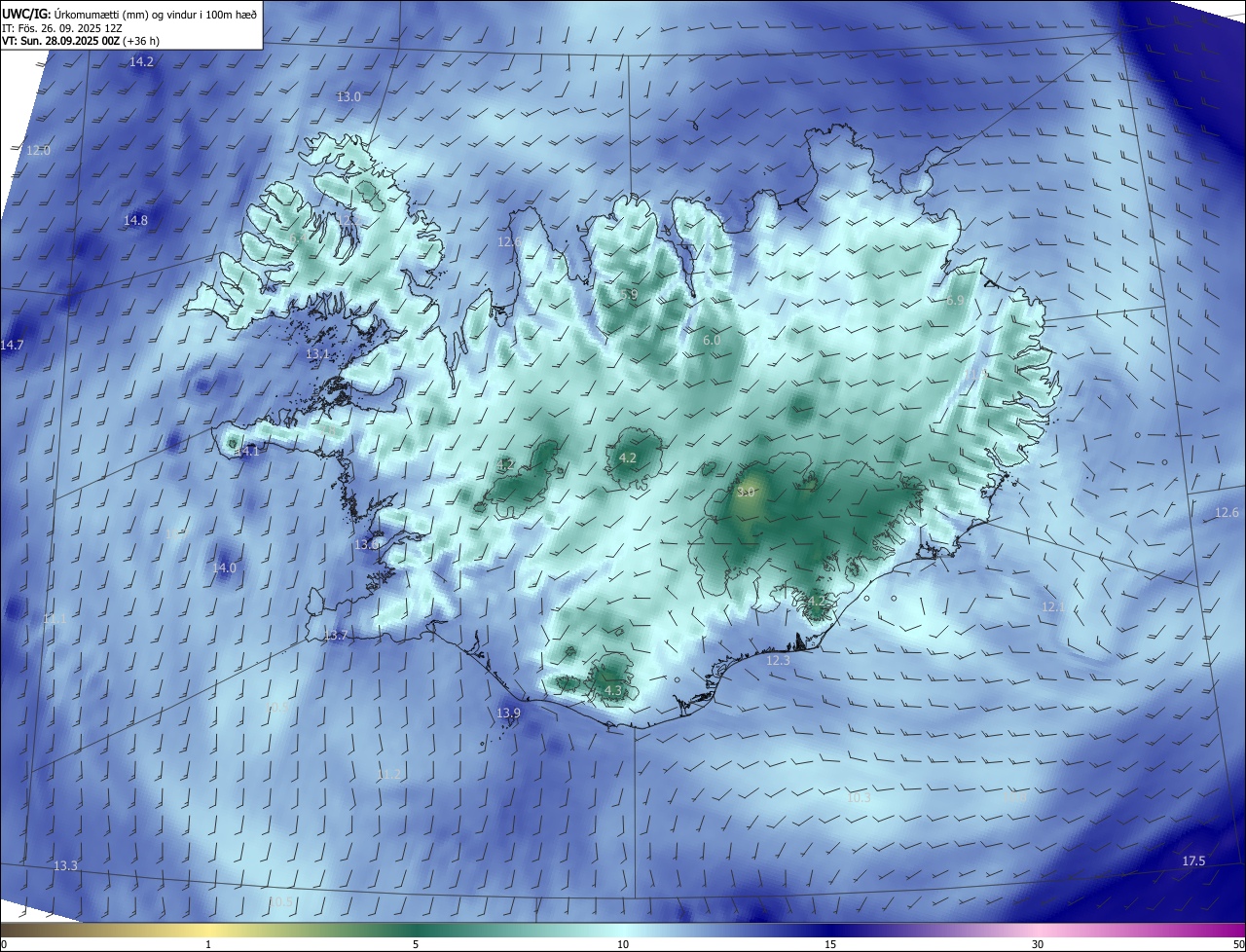Image resolution: width=1246 pixels, height=952 pixels.
Task: Click the 11.2 value label
Action: coord(388,774)
